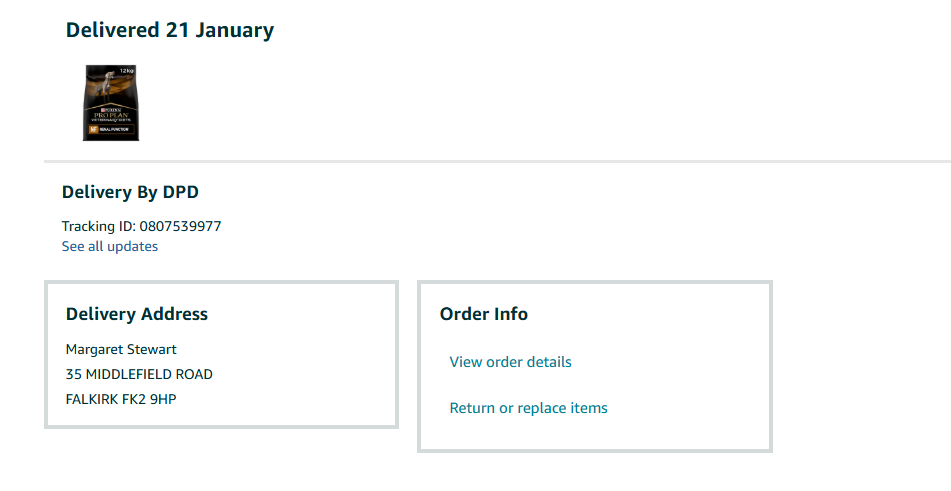Click the recipient name Margaret Stewart
The height and width of the screenshot is (491, 951).
121,350
